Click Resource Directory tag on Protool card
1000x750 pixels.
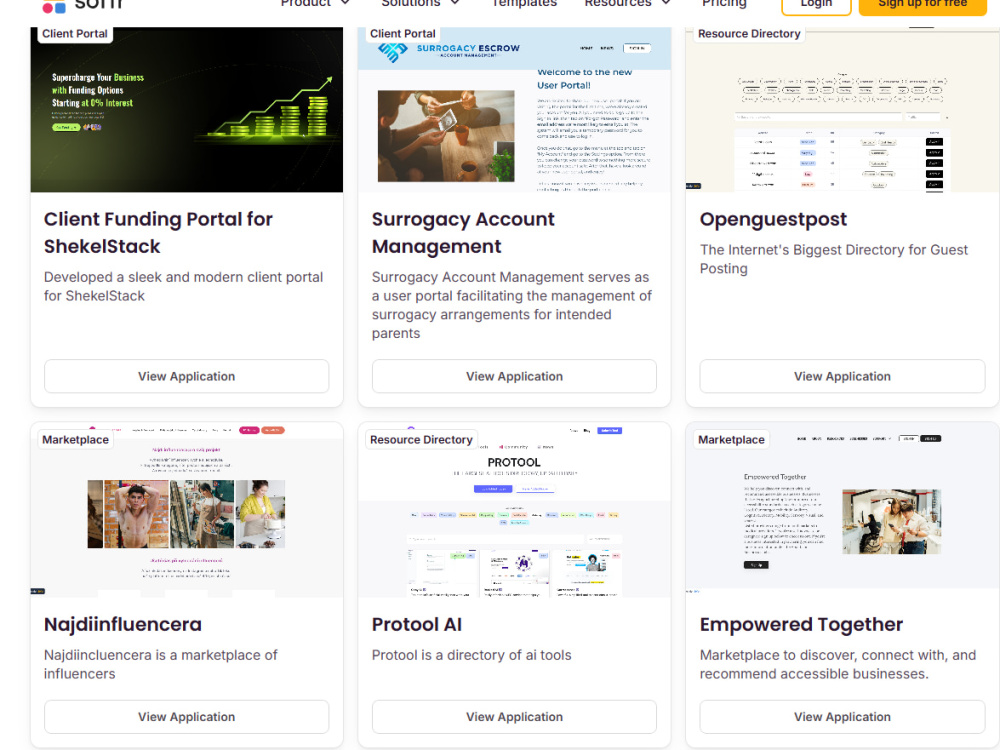click(x=421, y=439)
